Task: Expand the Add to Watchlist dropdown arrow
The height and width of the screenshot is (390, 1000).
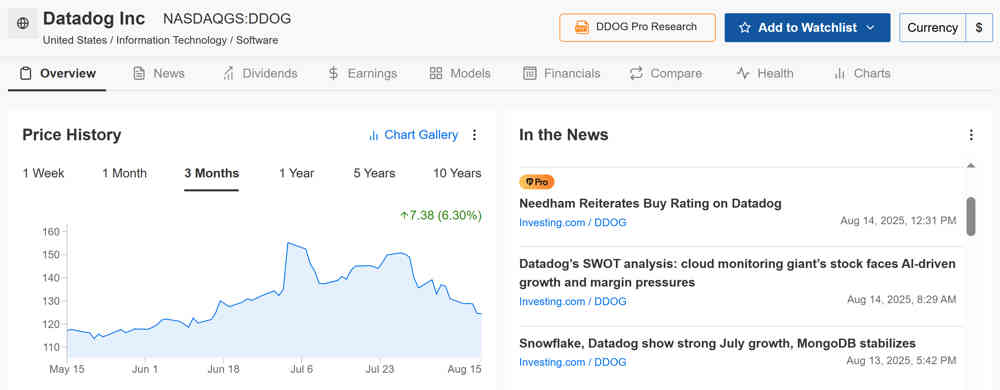Action: coord(870,28)
